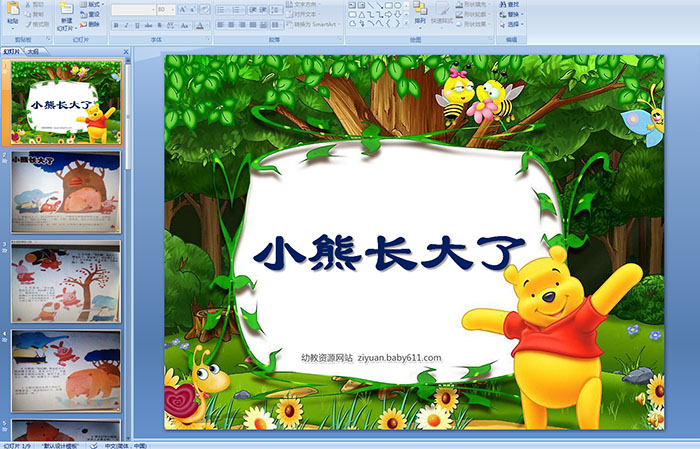
Task: Open the Font group dialog launcher
Action: click(208, 39)
